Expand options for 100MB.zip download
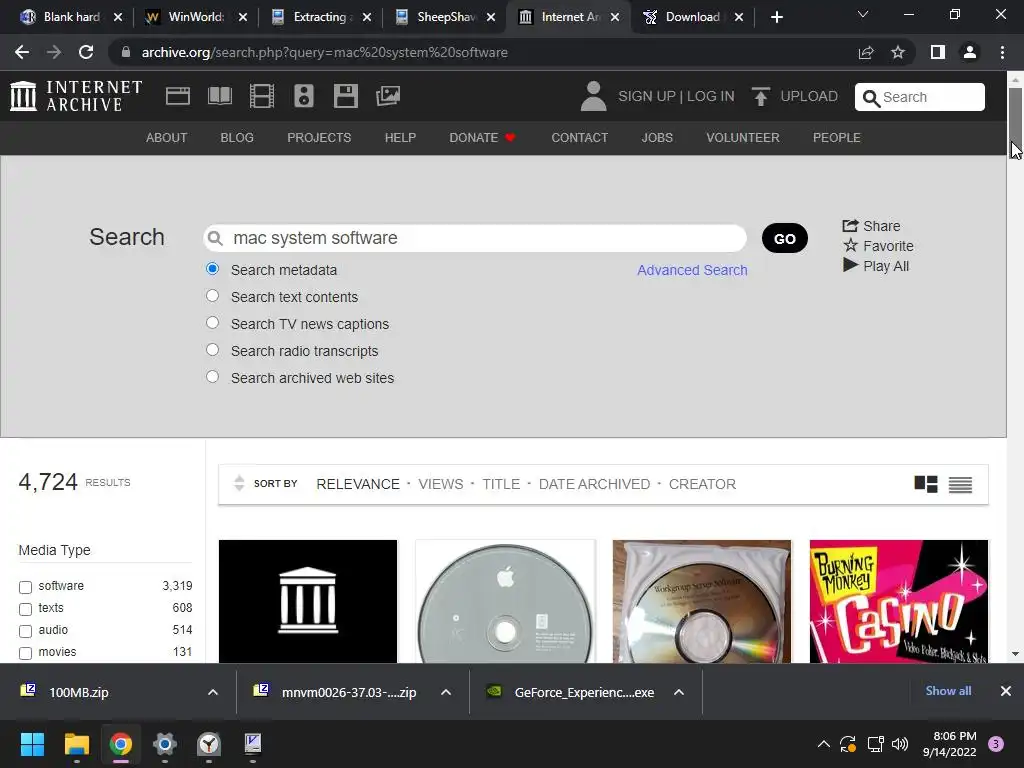Viewport: 1024px width, 768px height. click(x=213, y=692)
